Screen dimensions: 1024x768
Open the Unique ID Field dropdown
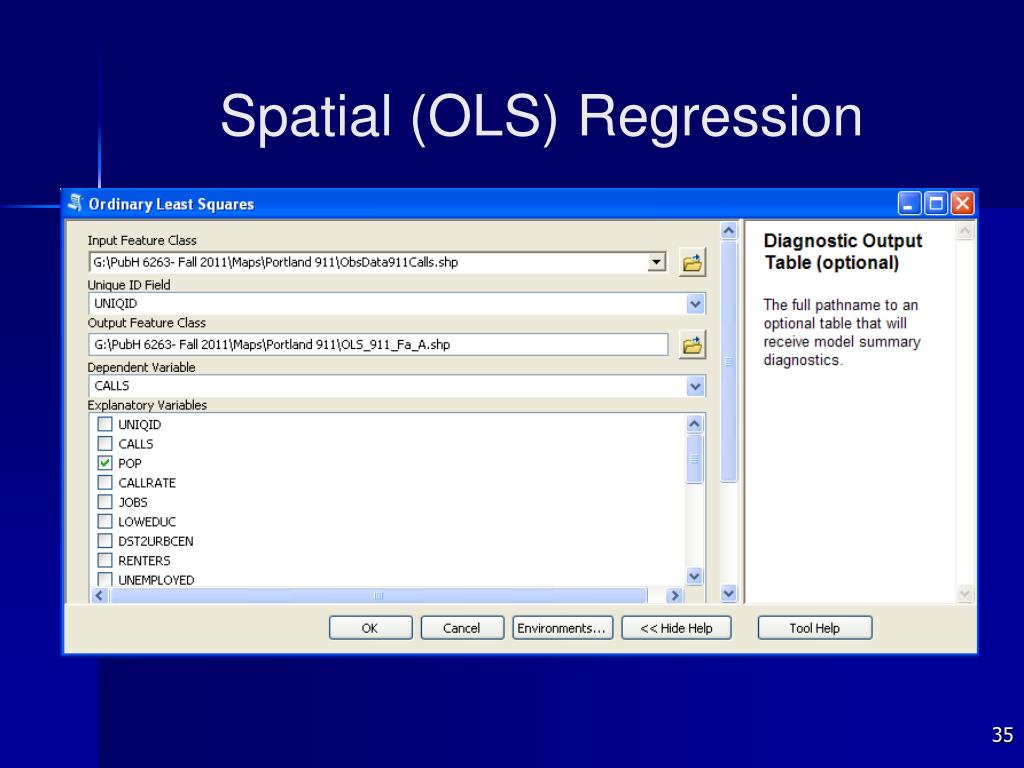tap(695, 304)
